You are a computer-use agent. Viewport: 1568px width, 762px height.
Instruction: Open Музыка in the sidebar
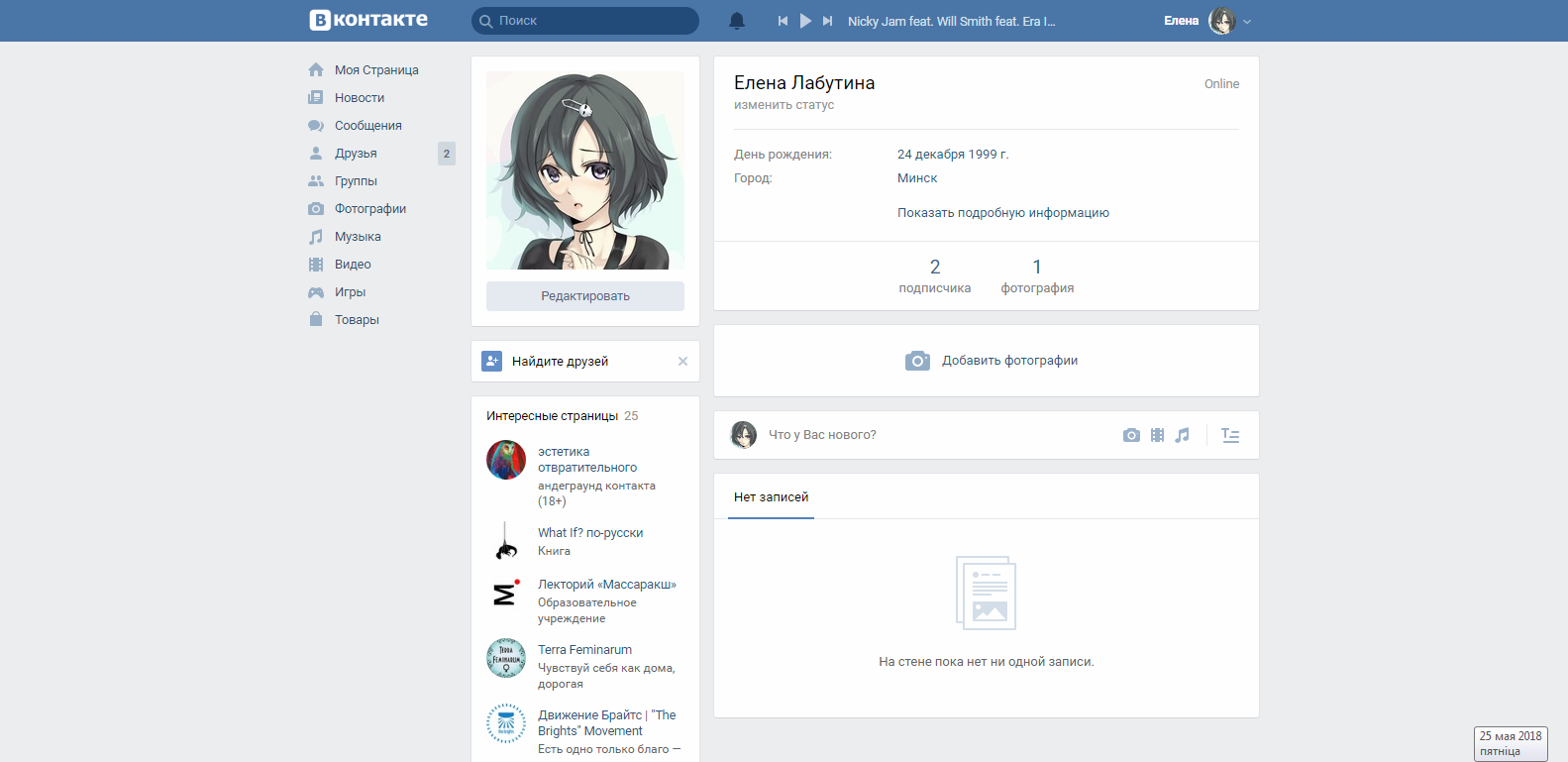(358, 237)
